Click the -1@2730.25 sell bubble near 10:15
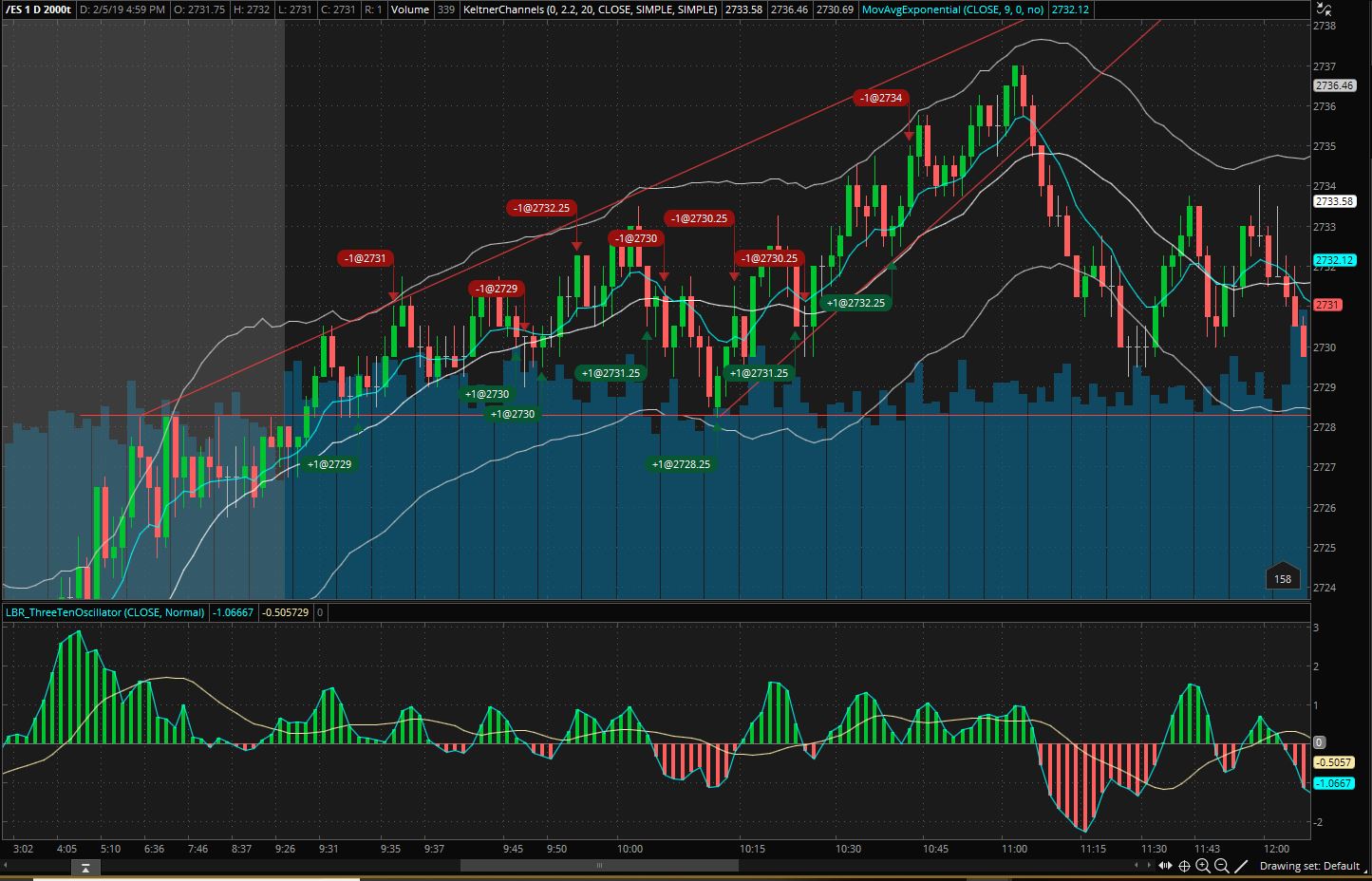 pos(767,258)
